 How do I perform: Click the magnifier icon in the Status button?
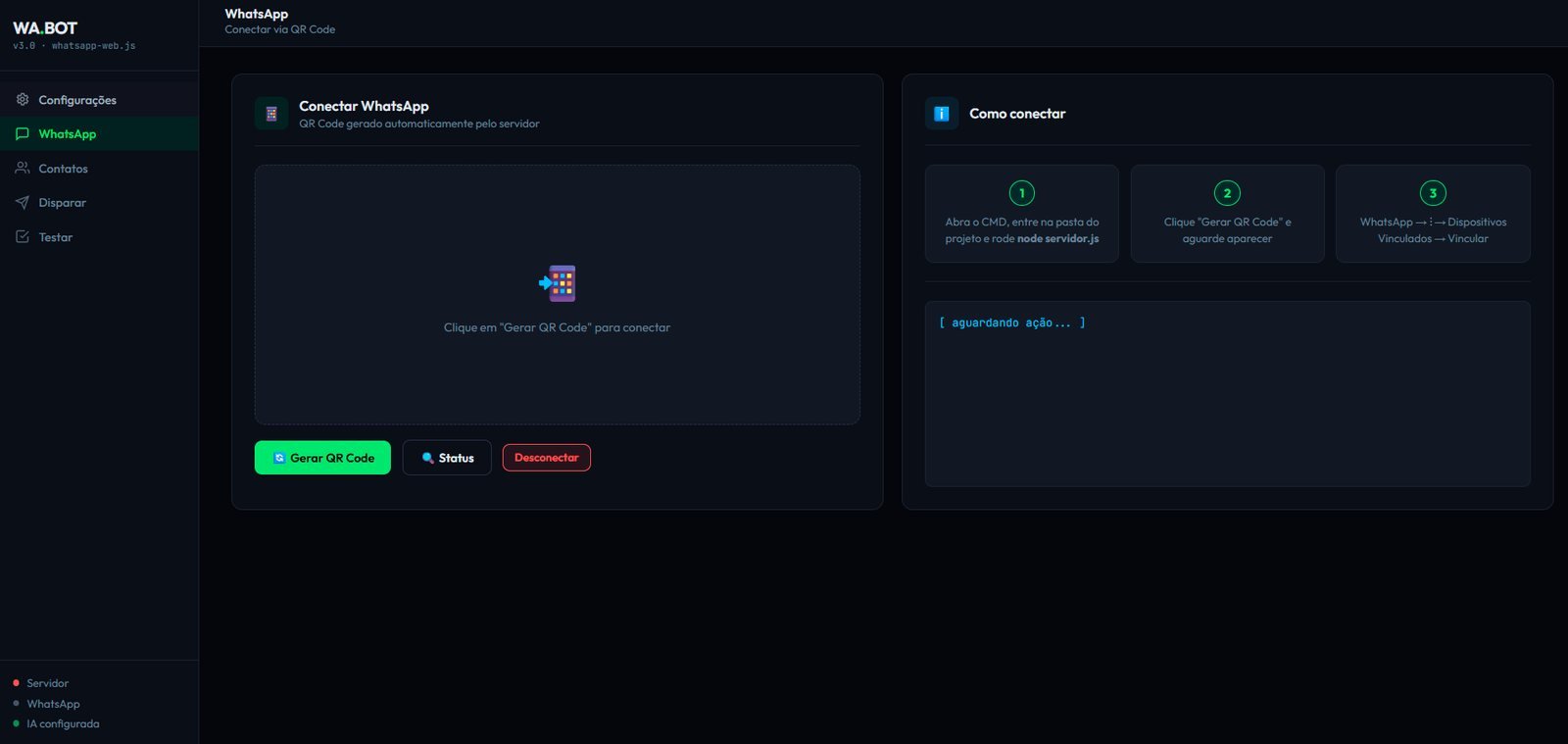[427, 458]
